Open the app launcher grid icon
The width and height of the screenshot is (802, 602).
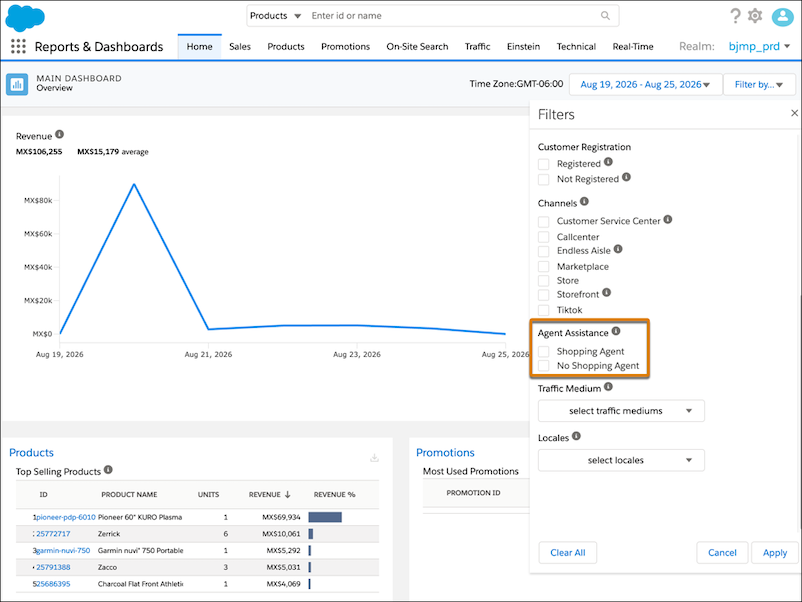[18, 47]
